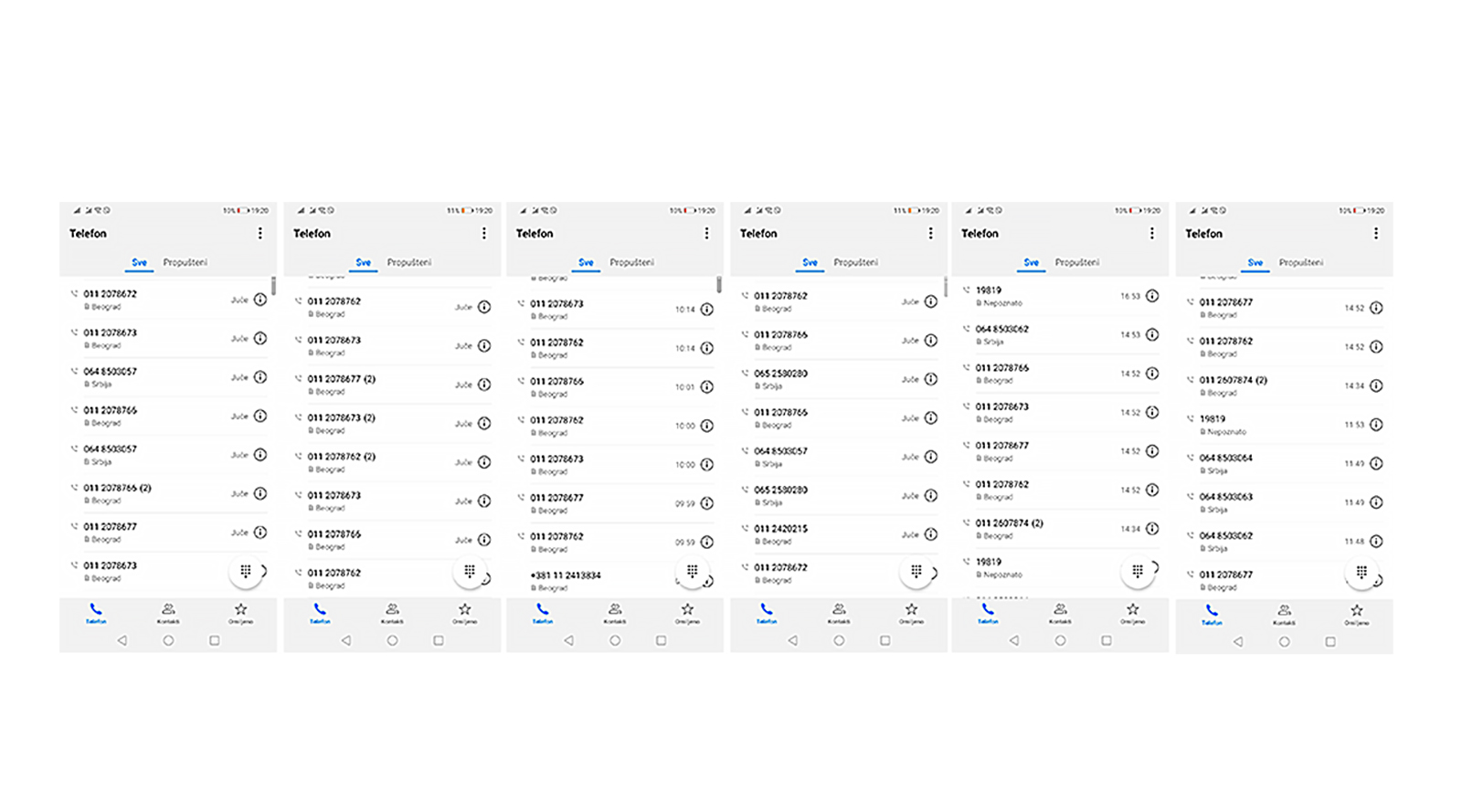Open Kontakti in the first screen's bottom bar
Image resolution: width=1462 pixels, height=812 pixels.
168,613
